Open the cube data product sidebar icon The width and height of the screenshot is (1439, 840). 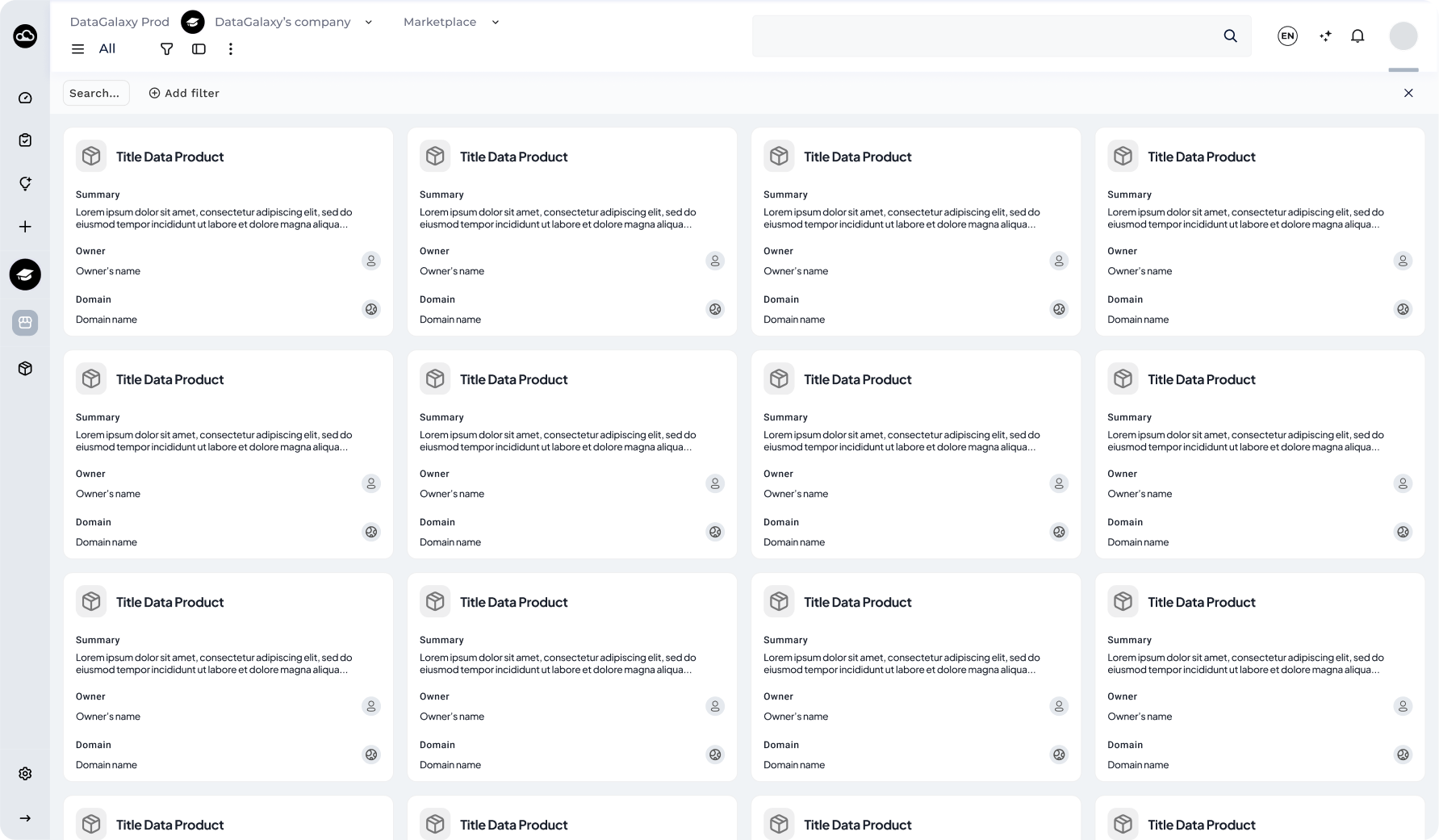click(x=25, y=369)
